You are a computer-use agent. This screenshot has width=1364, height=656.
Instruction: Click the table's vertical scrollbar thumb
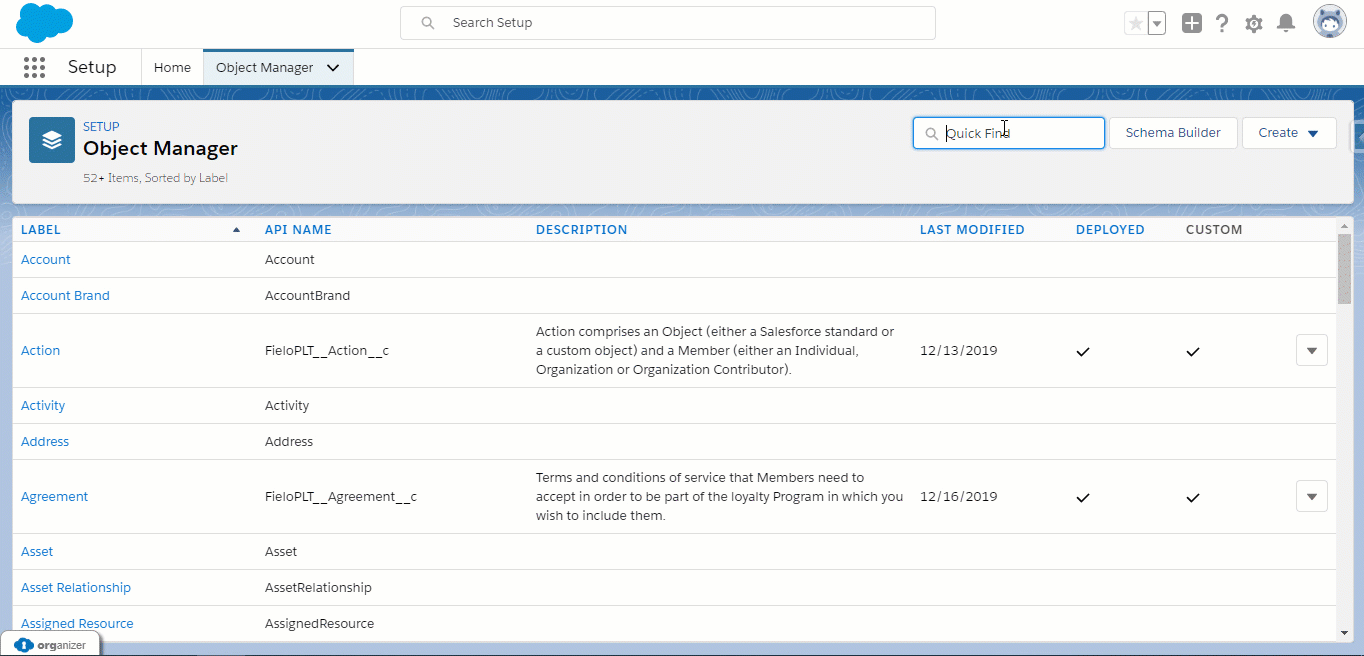pyautogui.click(x=1344, y=269)
